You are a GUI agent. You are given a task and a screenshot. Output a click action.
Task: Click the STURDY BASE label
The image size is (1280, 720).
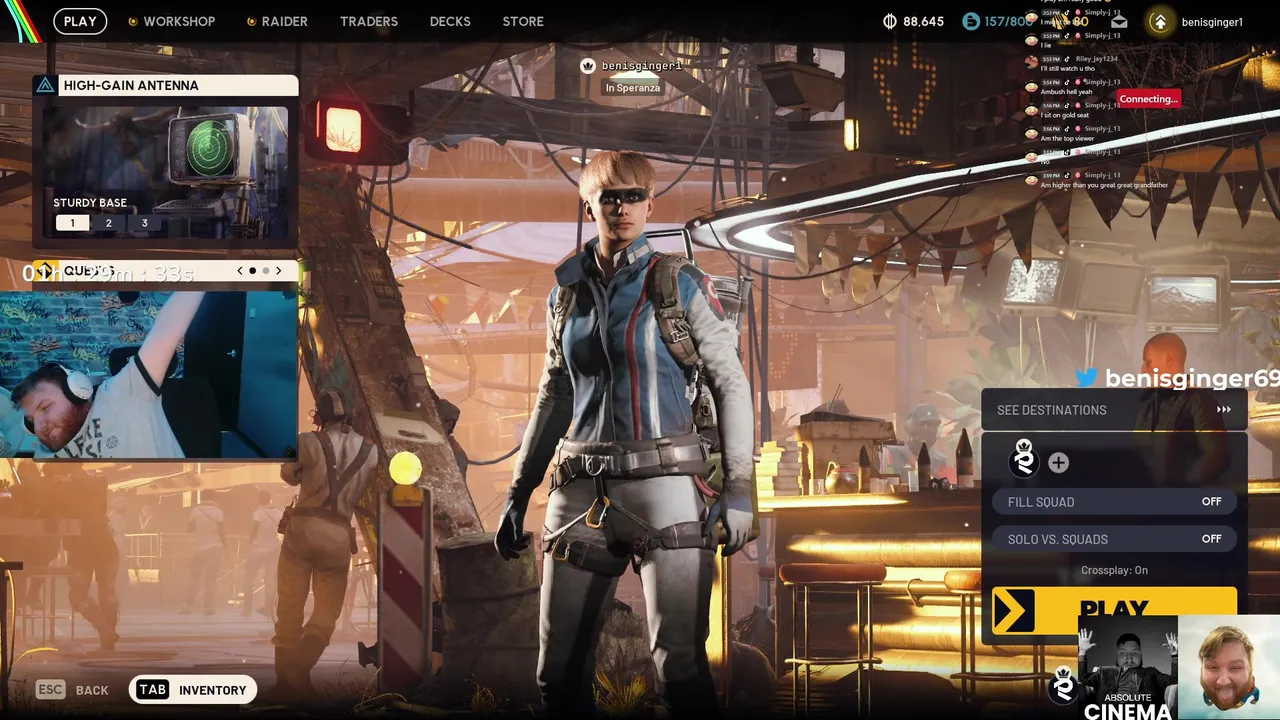point(90,203)
